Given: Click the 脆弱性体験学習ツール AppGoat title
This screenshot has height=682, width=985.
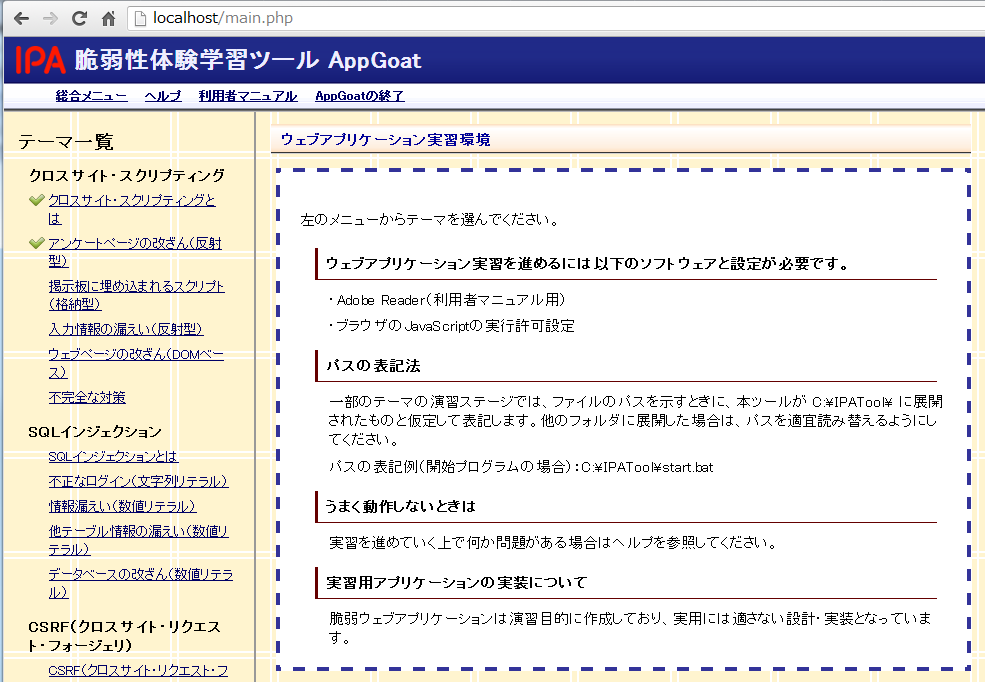Looking at the screenshot, I should (248, 60).
